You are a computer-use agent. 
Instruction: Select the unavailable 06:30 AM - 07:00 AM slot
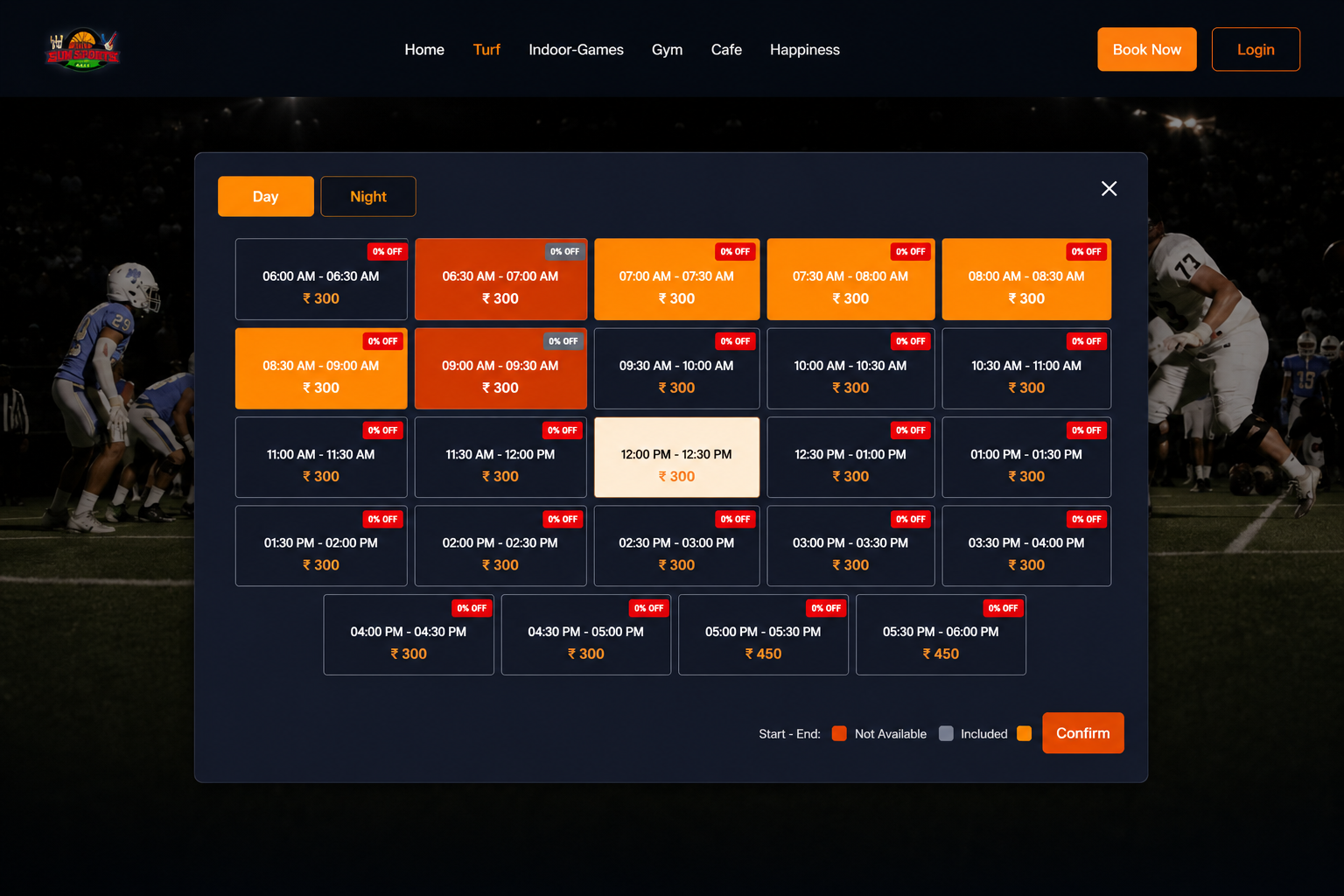500,280
